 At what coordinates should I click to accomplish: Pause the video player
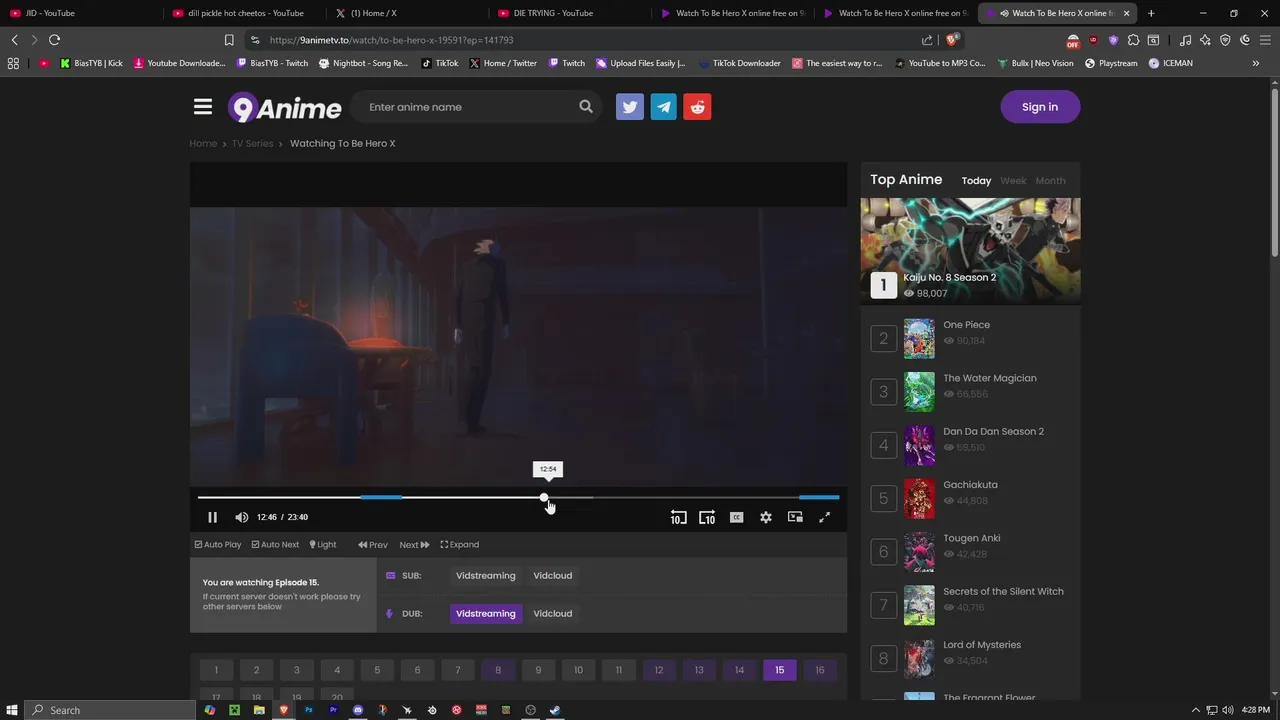212,517
